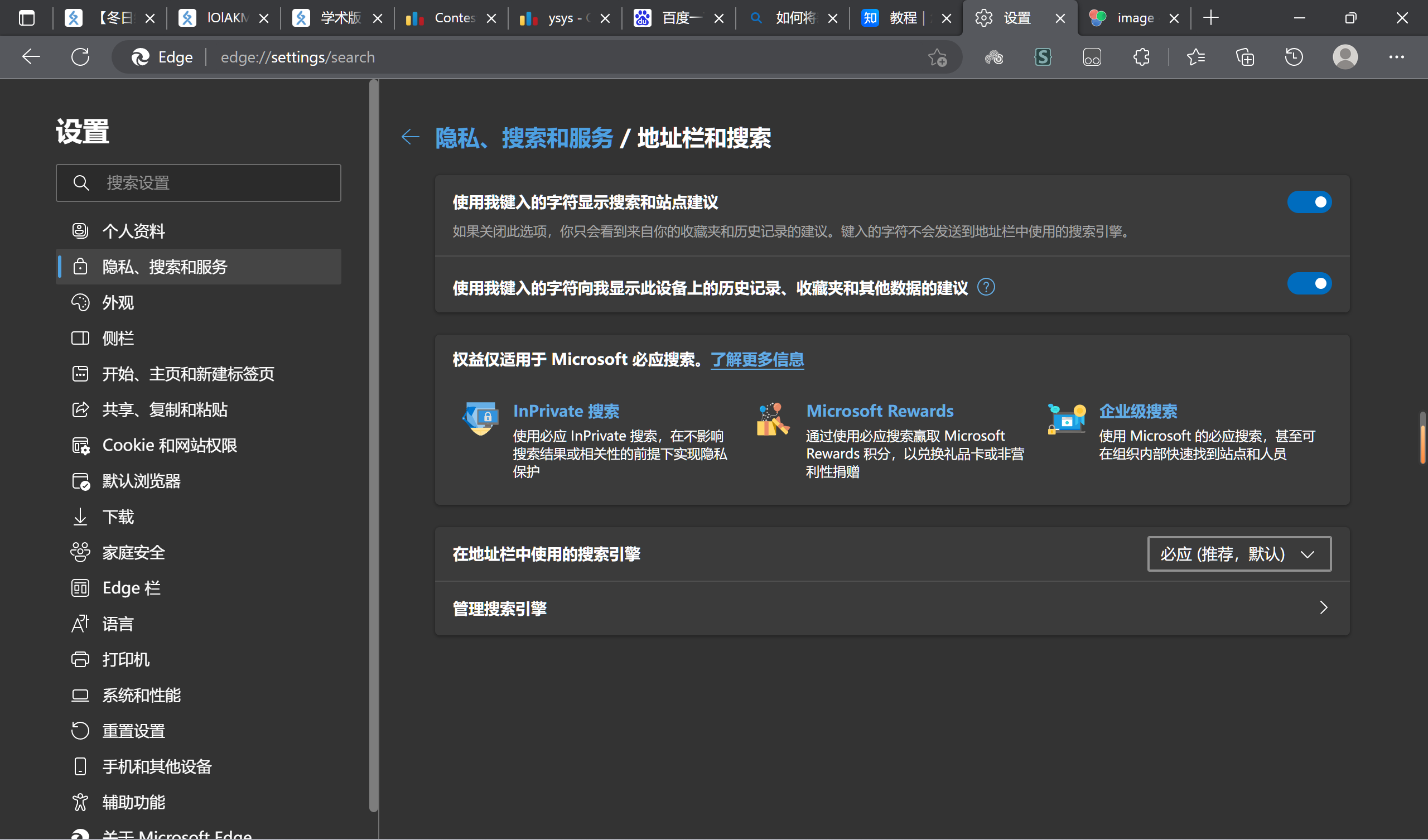1428x840 pixels.
Task: Go back via arrow beside 隐私、搜索和服务 heading
Action: [409, 137]
